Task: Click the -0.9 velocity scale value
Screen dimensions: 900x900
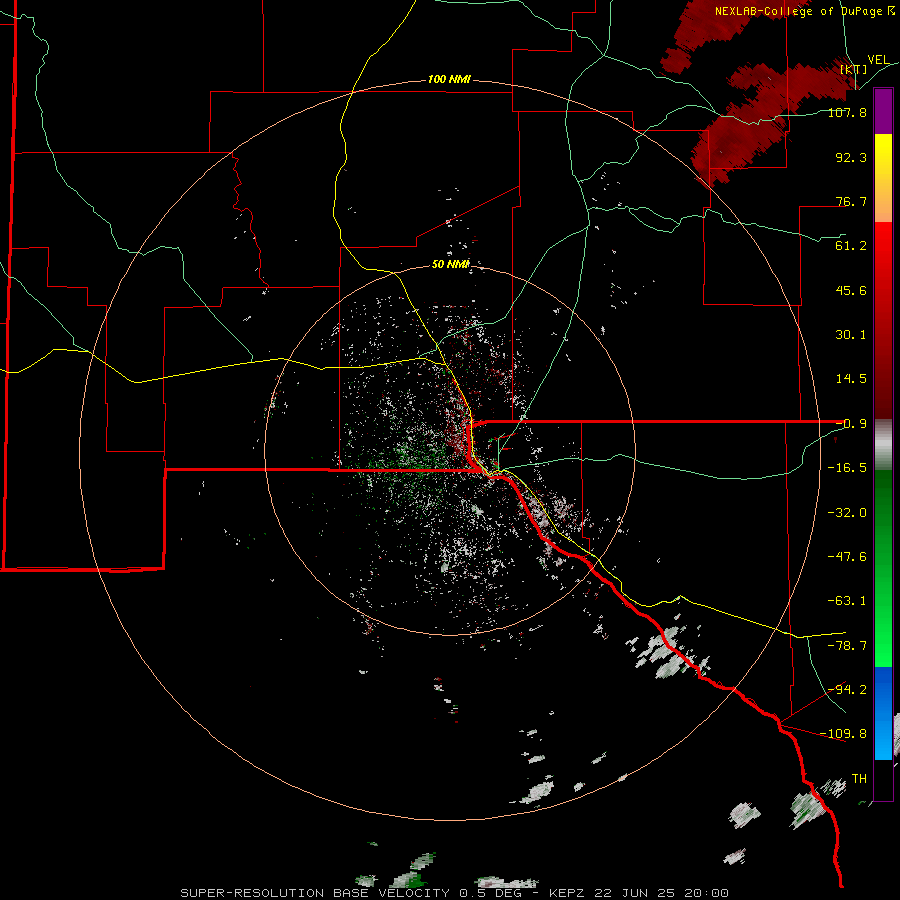Action: (x=851, y=424)
